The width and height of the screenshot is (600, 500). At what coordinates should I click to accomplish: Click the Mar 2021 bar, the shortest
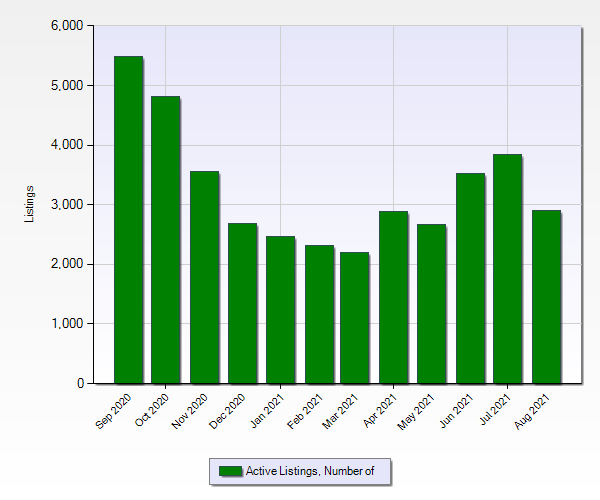point(355,318)
